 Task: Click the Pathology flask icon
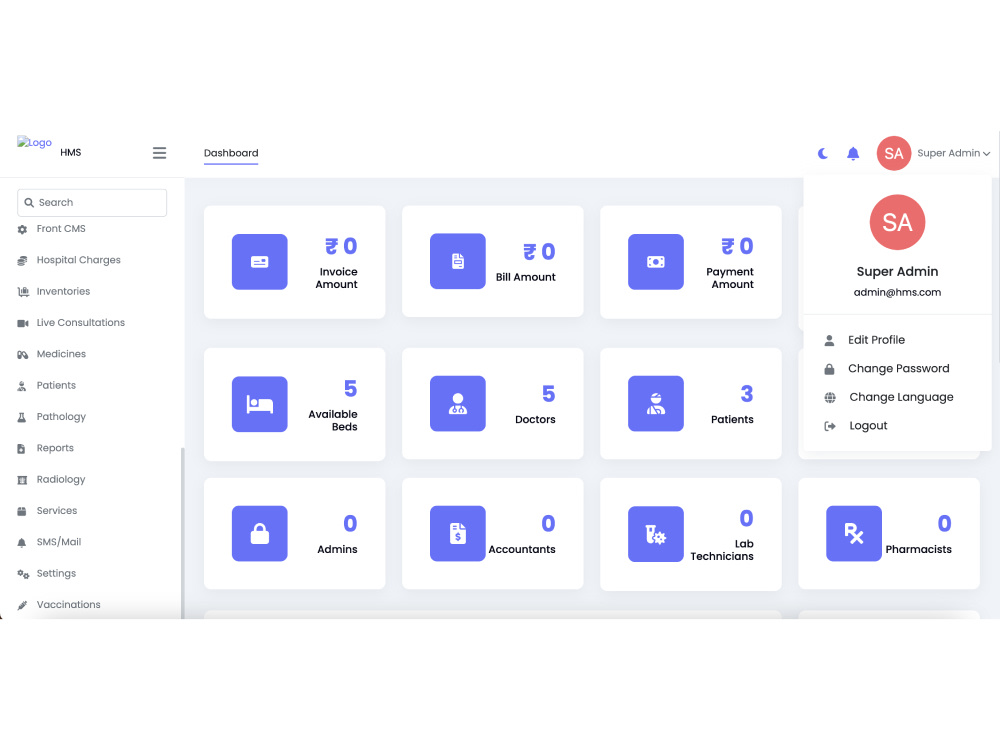[x=22, y=417]
